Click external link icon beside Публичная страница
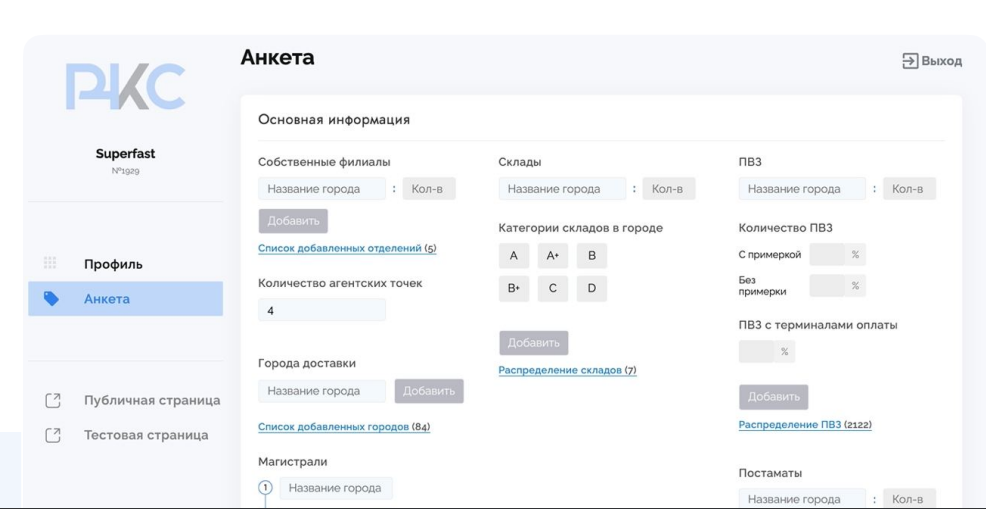986x509 pixels. pos(53,401)
